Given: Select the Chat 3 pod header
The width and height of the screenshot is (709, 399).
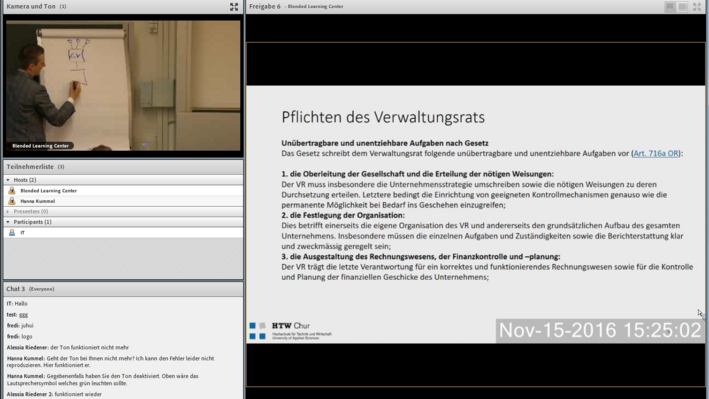Looking at the screenshot, I should pos(123,289).
